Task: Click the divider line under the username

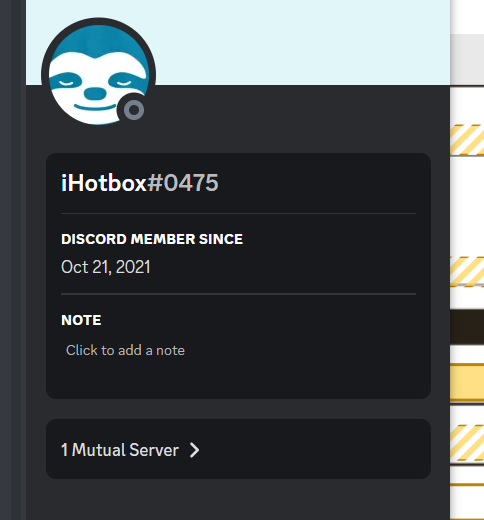Action: pyautogui.click(x=238, y=213)
